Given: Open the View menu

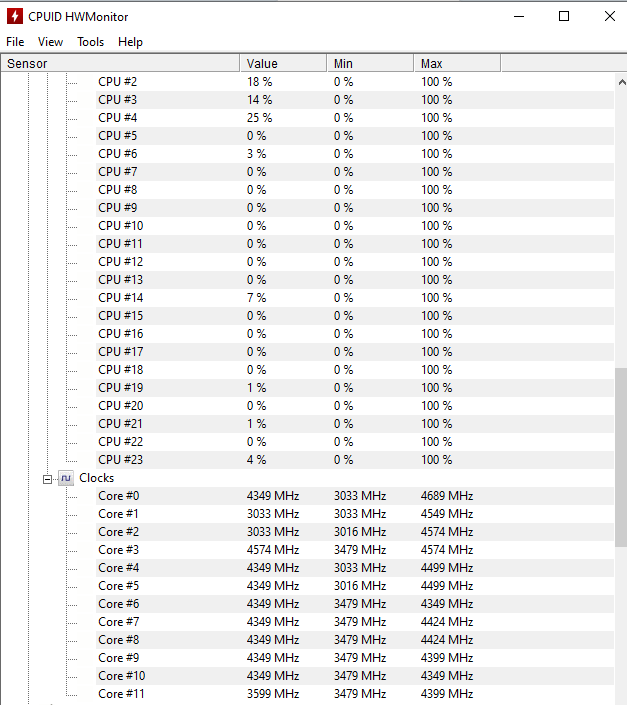Looking at the screenshot, I should pos(50,42).
